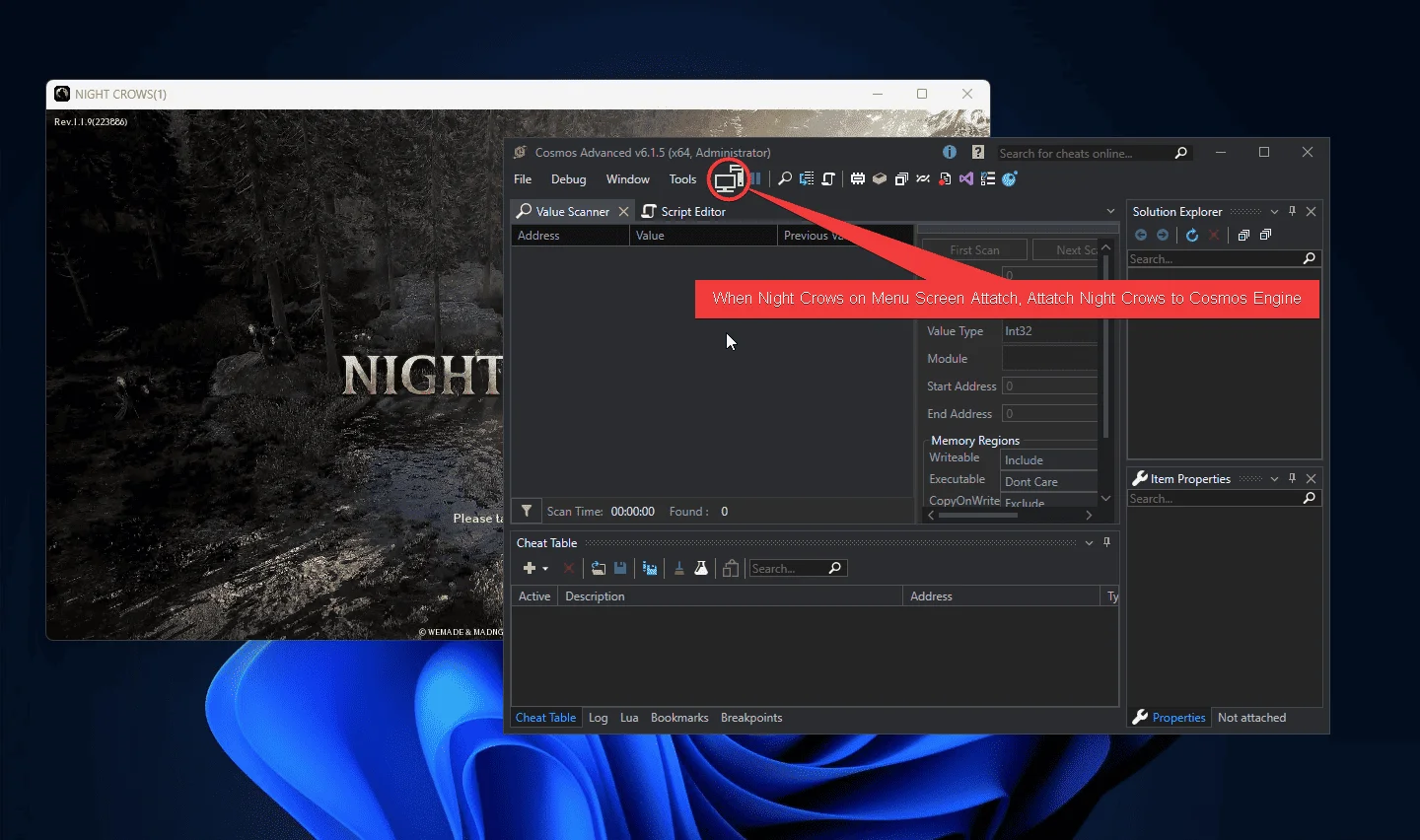
Task: Expand the add entry dropdown arrow in Cheat Table
Action: point(545,569)
